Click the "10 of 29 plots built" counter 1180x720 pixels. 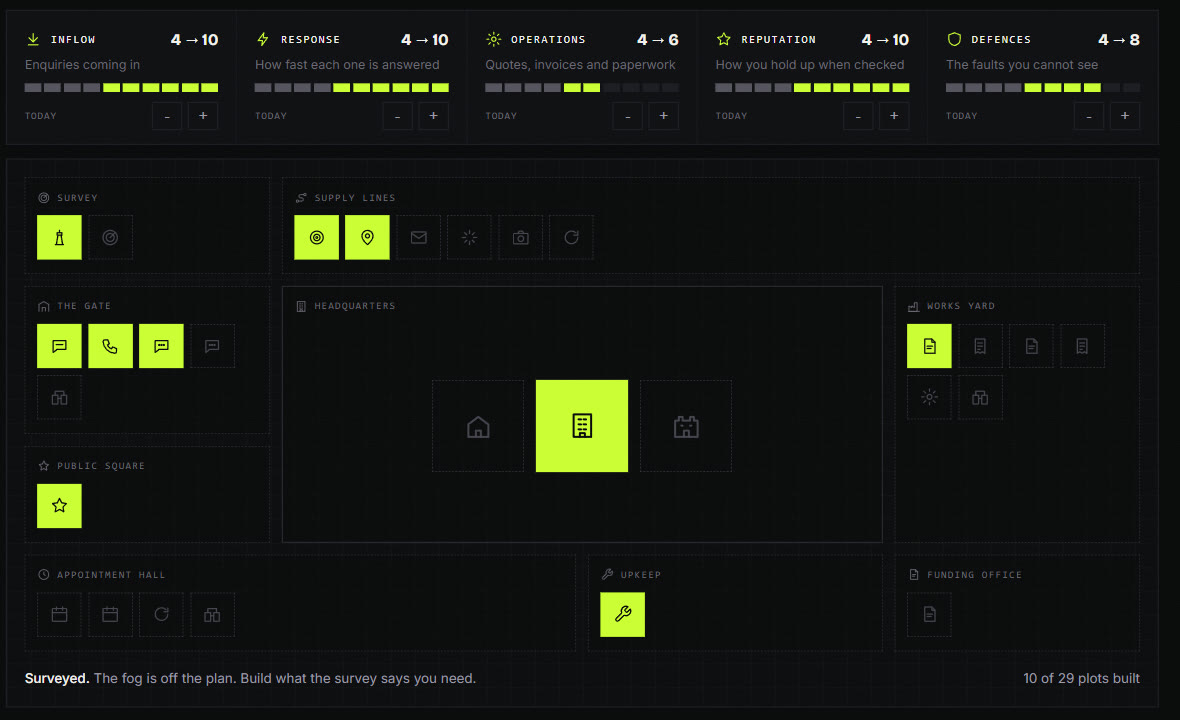point(1081,678)
